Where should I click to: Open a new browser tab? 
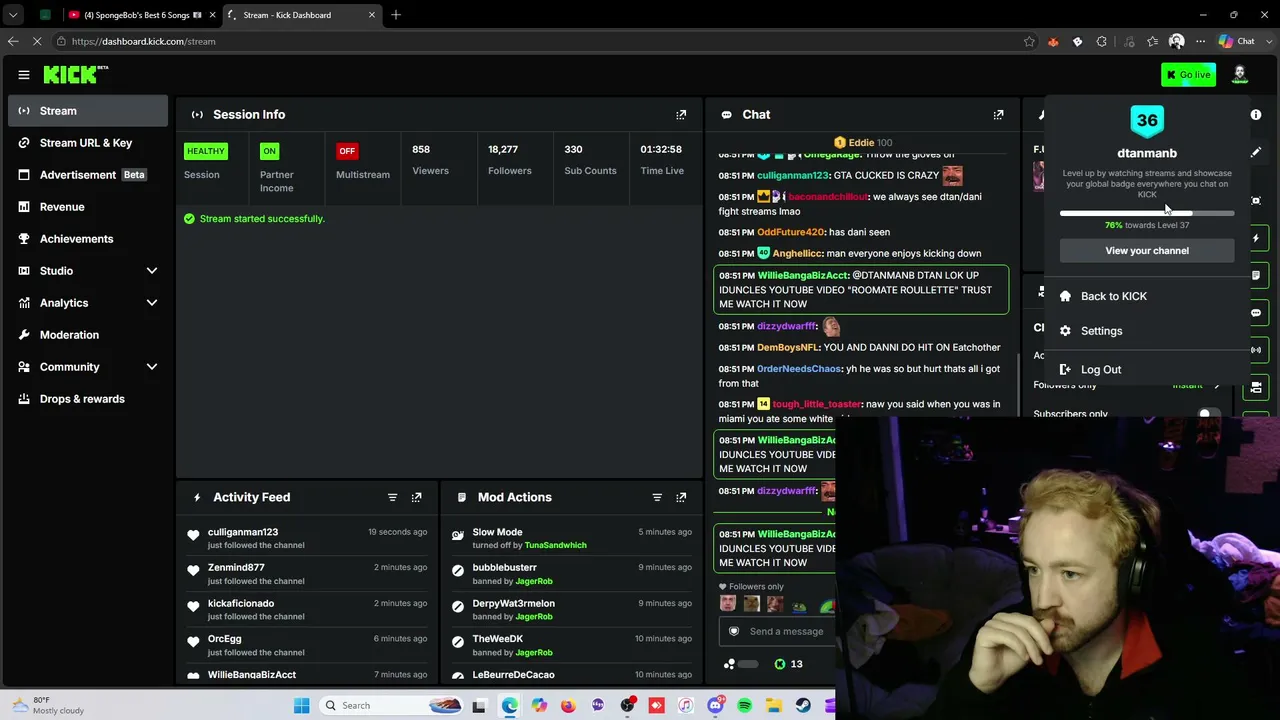[x=396, y=15]
